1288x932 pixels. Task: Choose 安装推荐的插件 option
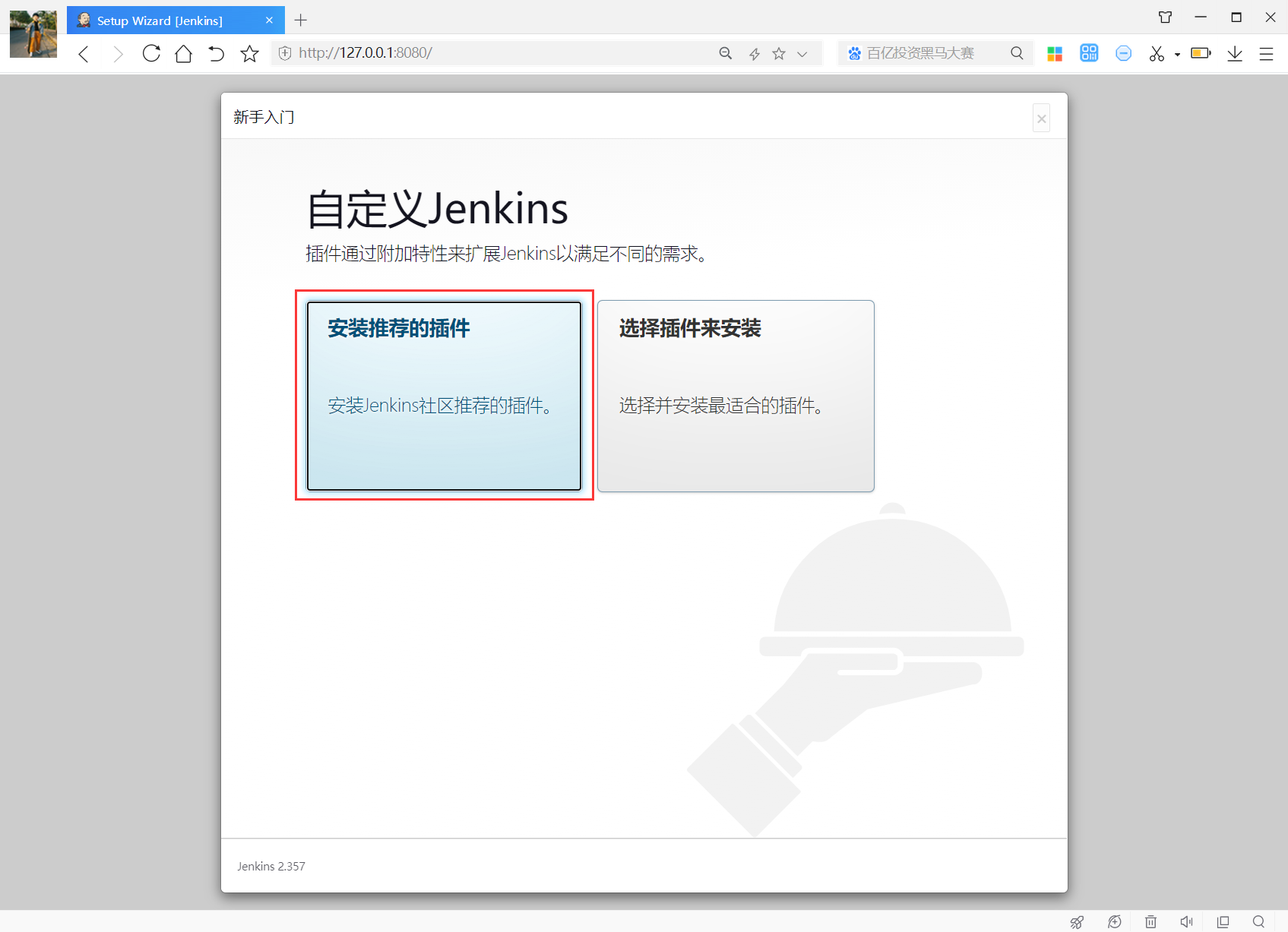click(444, 396)
